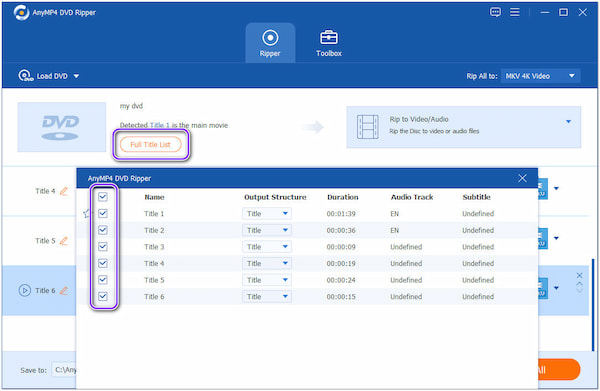600x391 pixels.
Task: Open Output Structure dropdown for Title 5
Action: pyautogui.click(x=267, y=280)
